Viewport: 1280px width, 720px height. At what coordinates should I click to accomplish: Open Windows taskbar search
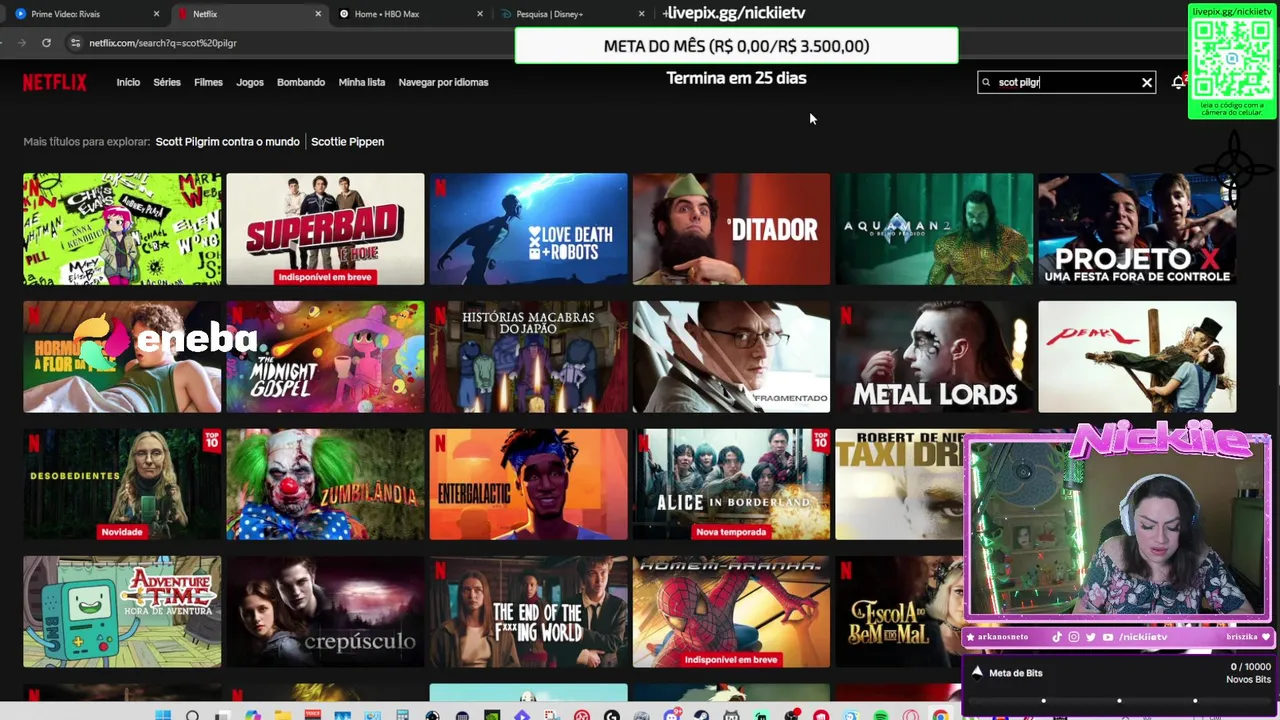pos(192,715)
